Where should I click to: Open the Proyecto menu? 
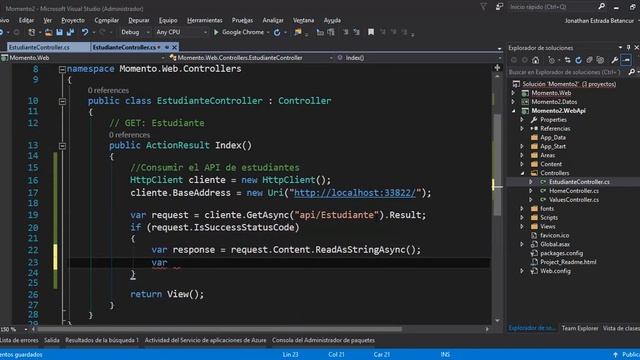pos(73,20)
